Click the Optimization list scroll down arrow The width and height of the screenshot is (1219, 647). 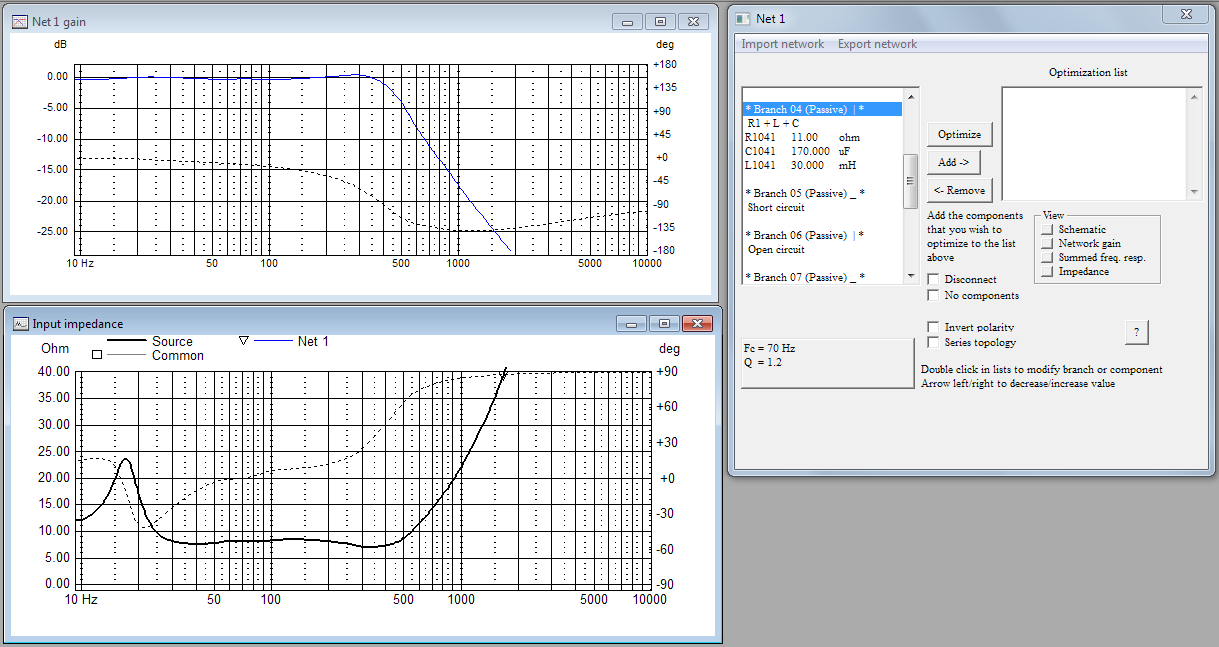pos(1194,191)
